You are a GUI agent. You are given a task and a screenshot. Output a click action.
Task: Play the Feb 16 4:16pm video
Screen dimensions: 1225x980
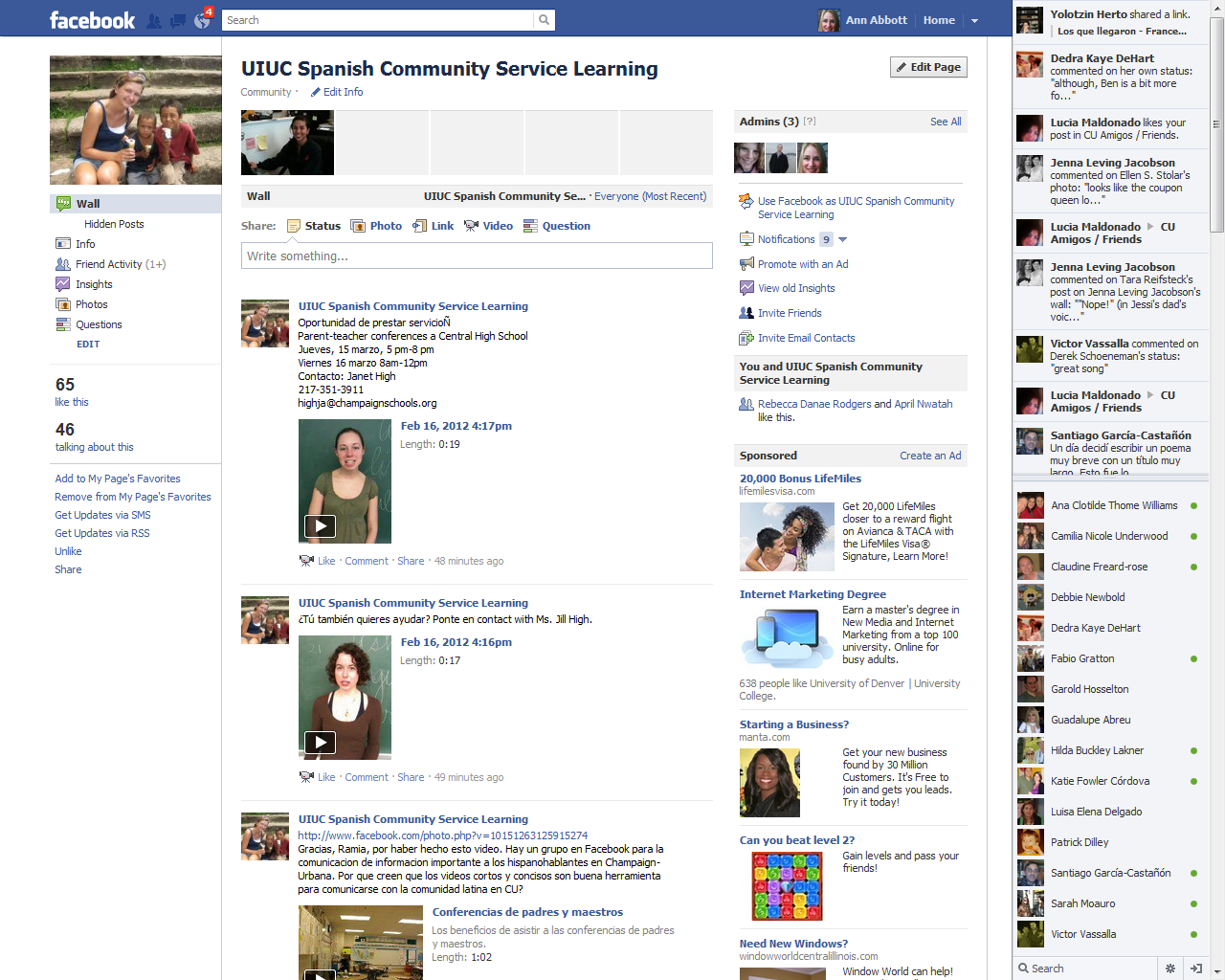point(320,742)
